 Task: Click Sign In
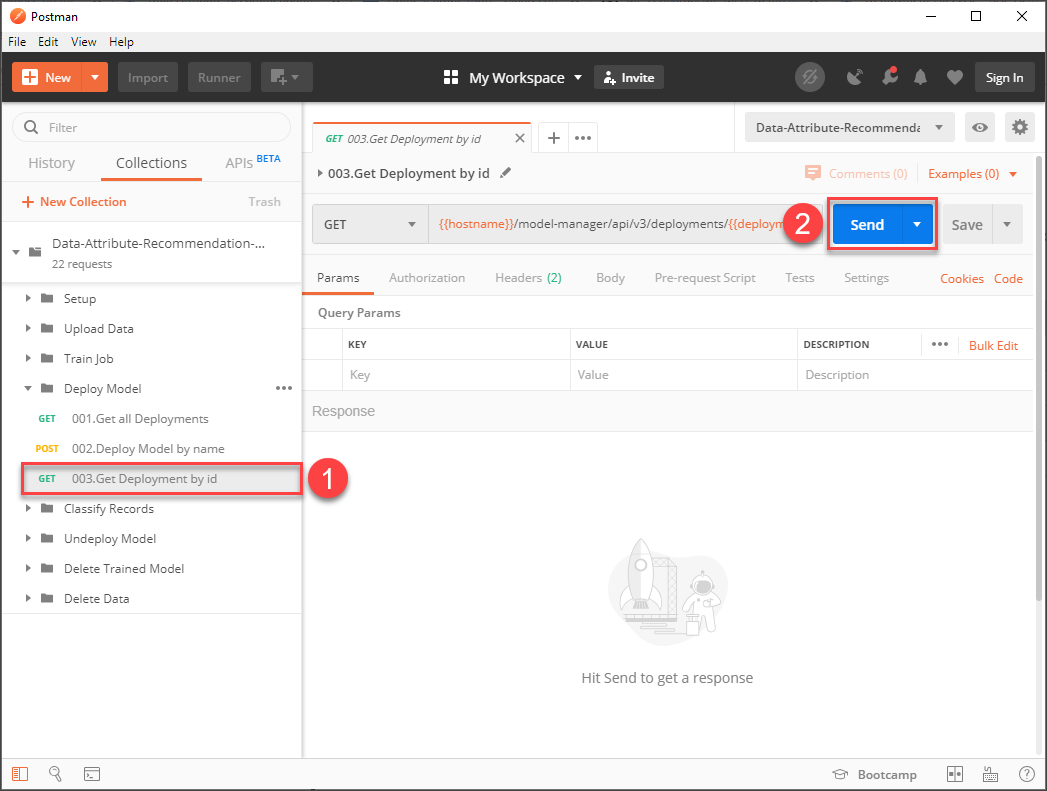click(x=1004, y=77)
